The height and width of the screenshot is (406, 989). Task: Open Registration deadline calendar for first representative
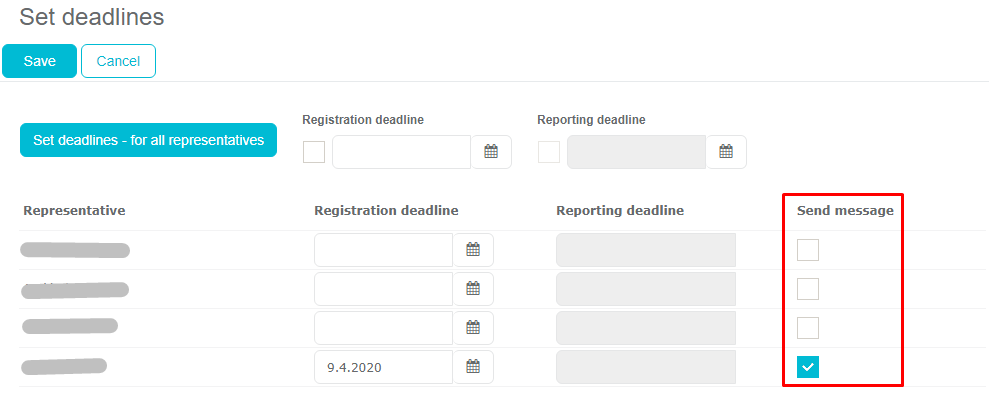(x=473, y=250)
